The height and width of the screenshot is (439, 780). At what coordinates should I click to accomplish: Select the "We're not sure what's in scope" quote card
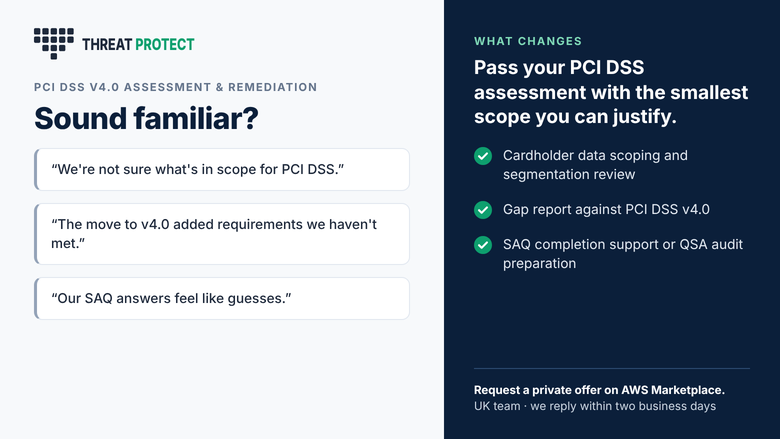point(222,170)
